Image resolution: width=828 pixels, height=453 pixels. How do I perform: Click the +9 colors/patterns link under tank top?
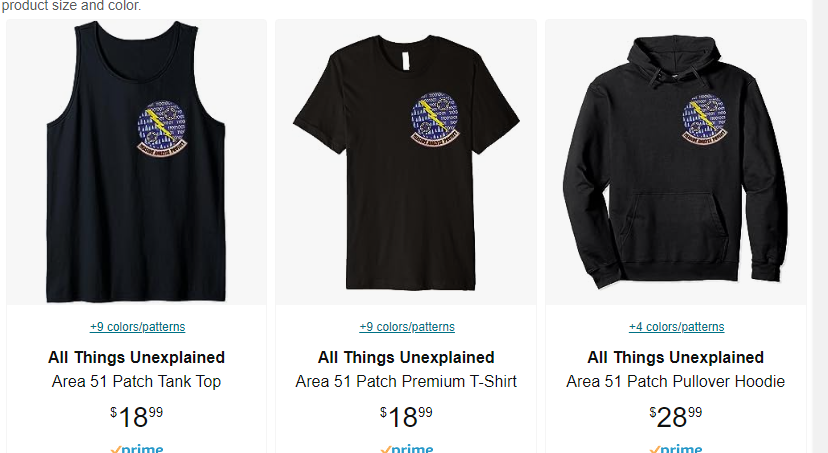coord(137,327)
